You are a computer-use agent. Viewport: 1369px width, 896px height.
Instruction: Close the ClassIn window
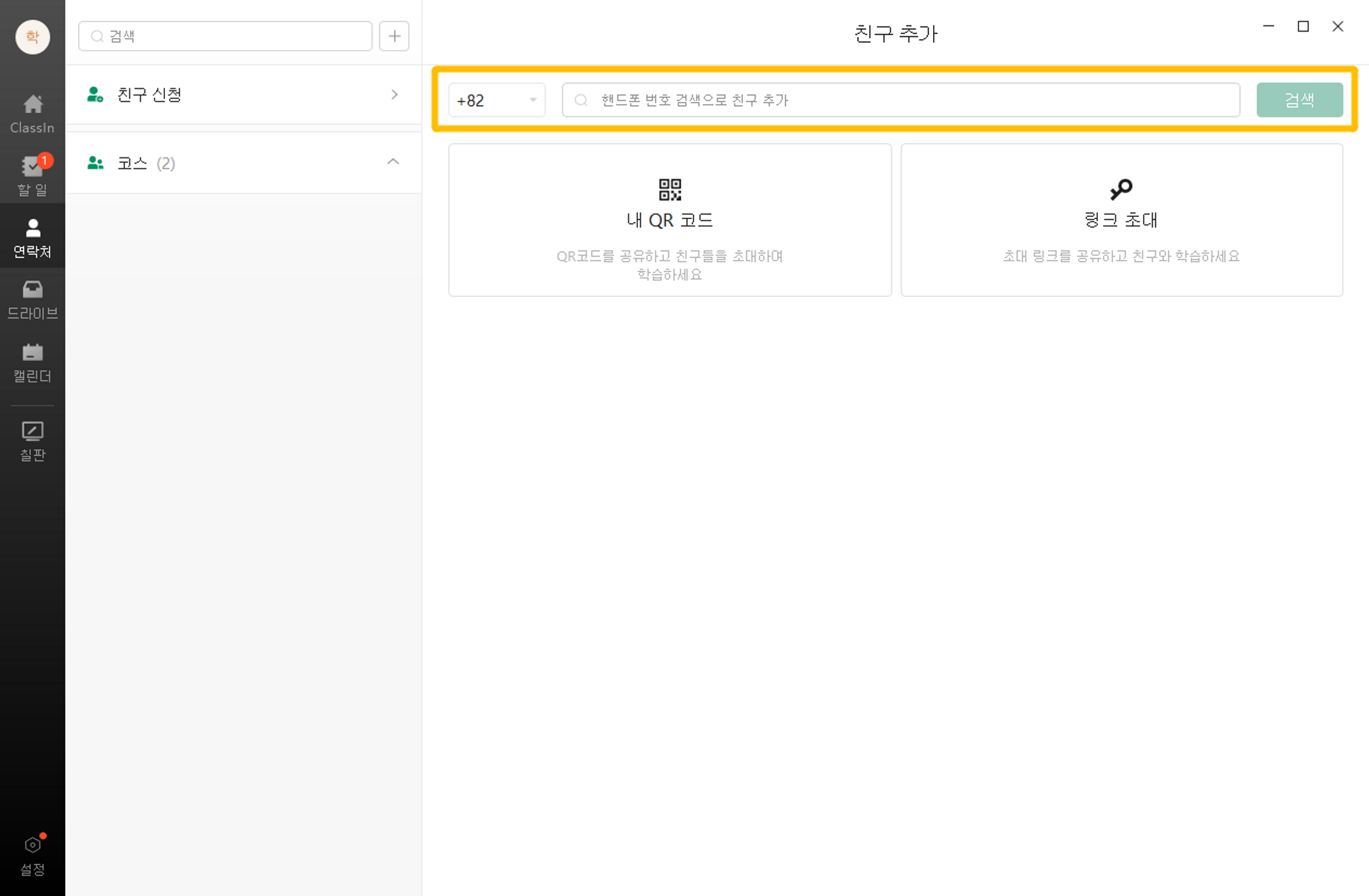pos(1338,26)
